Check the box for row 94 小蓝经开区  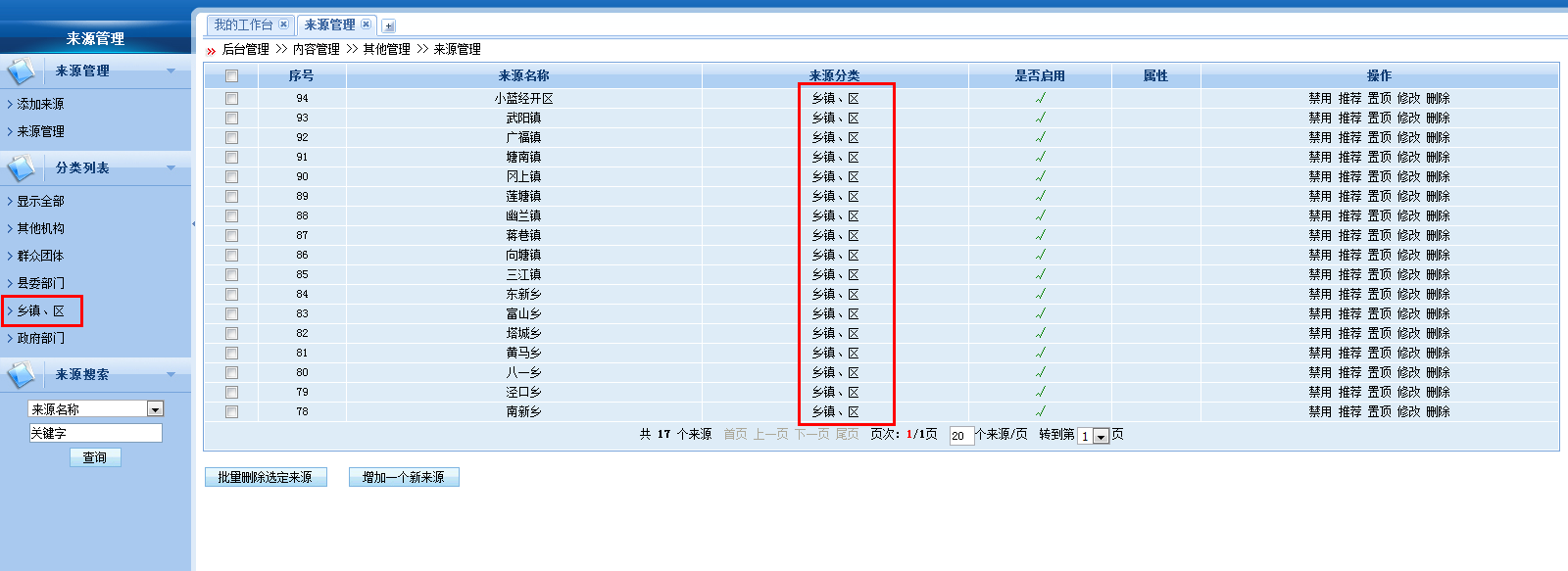pyautogui.click(x=231, y=98)
